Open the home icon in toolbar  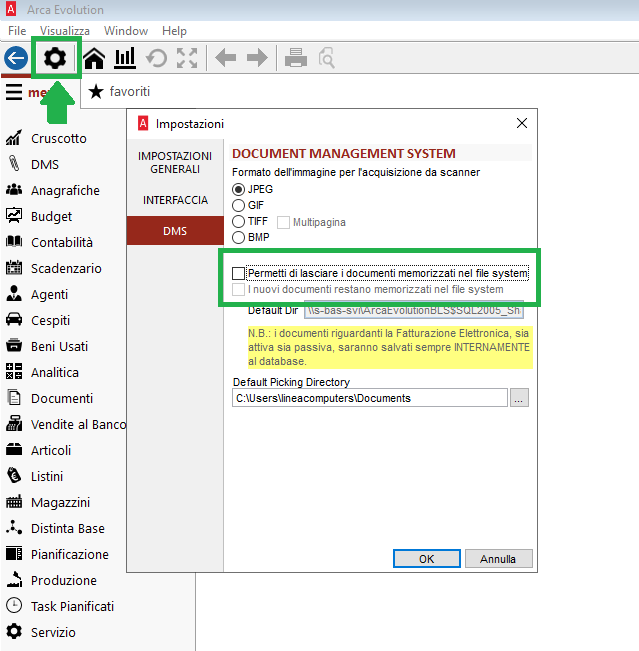point(94,59)
